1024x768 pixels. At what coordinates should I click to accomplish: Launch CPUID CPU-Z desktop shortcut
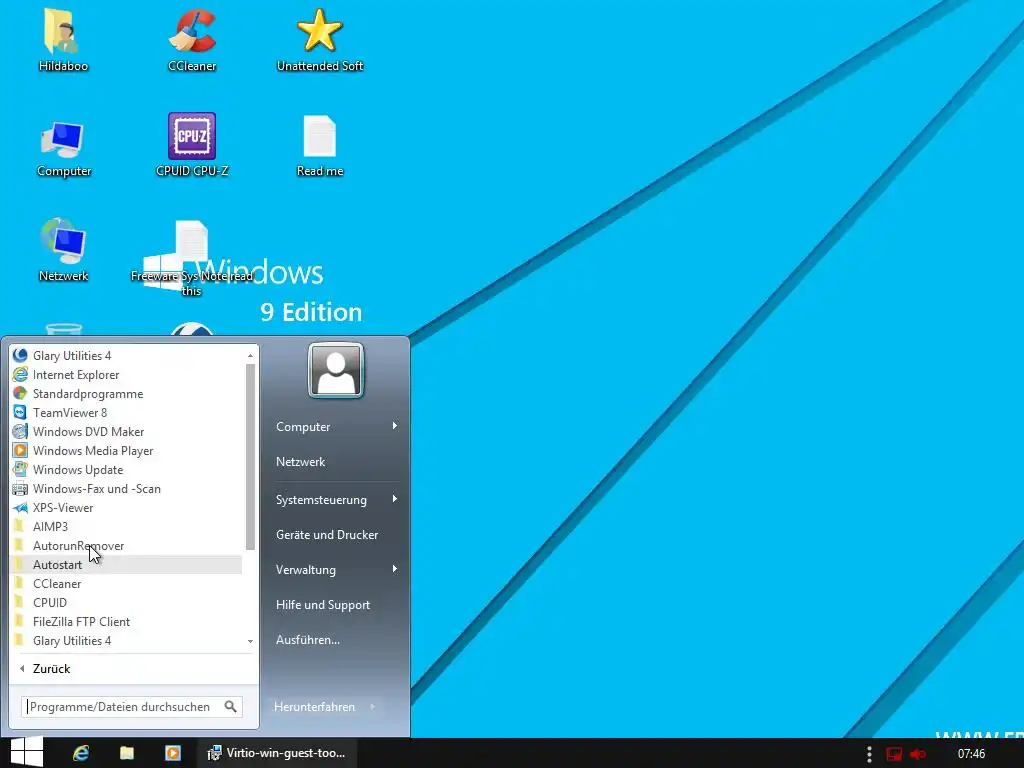pos(192,145)
